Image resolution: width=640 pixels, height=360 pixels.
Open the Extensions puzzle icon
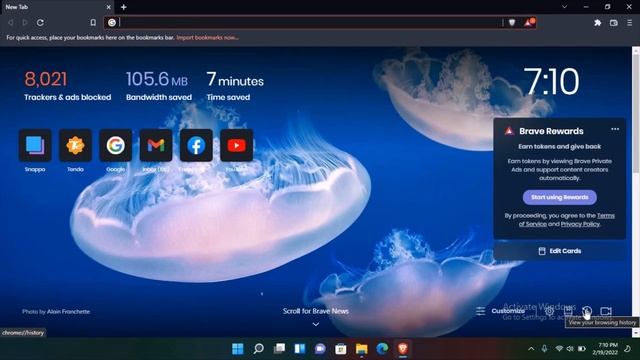point(598,23)
